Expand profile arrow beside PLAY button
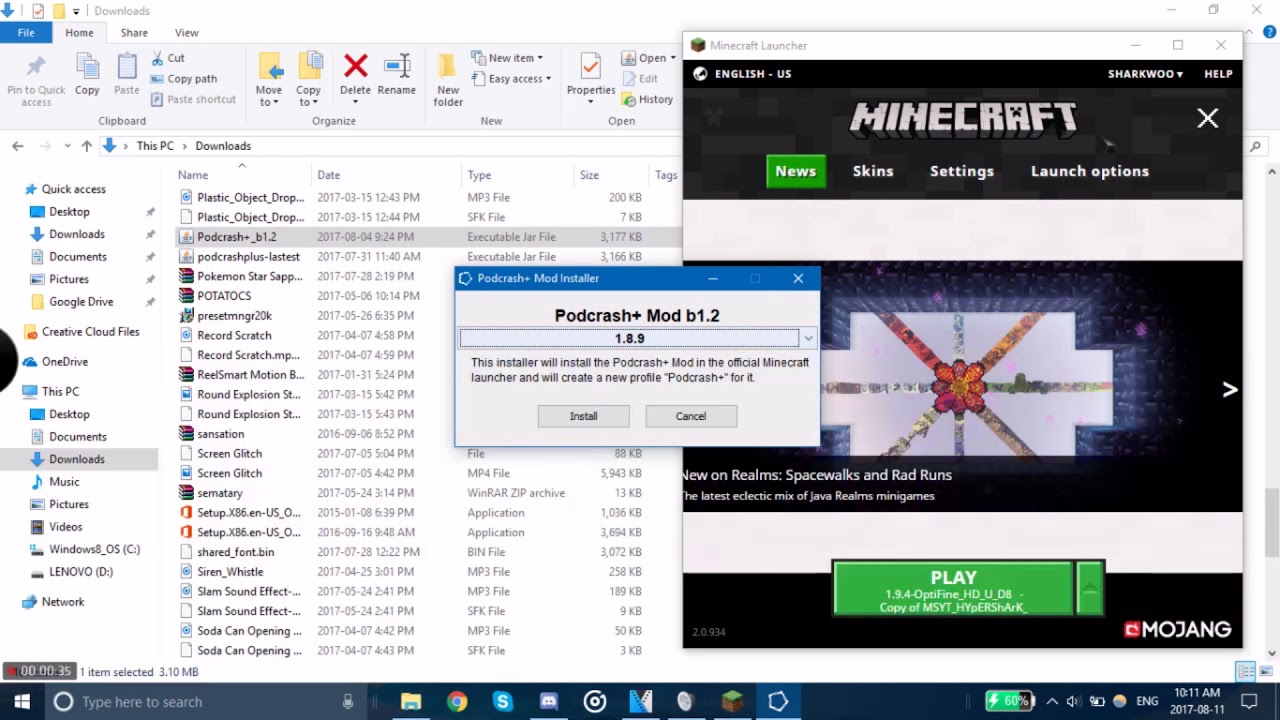 point(1089,588)
